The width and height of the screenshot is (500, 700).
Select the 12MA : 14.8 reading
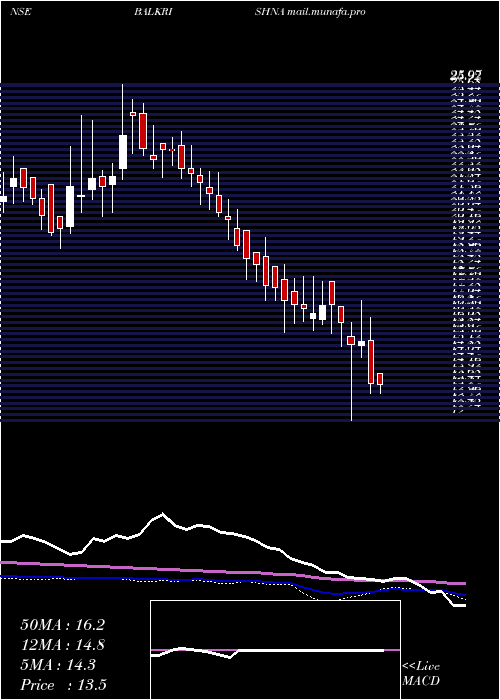pos(62,645)
